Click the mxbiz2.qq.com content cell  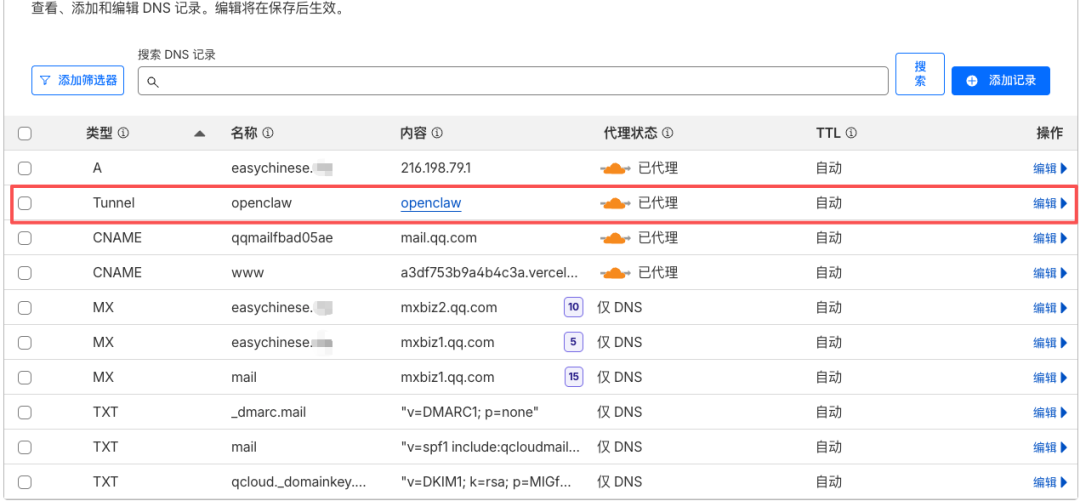click(449, 307)
